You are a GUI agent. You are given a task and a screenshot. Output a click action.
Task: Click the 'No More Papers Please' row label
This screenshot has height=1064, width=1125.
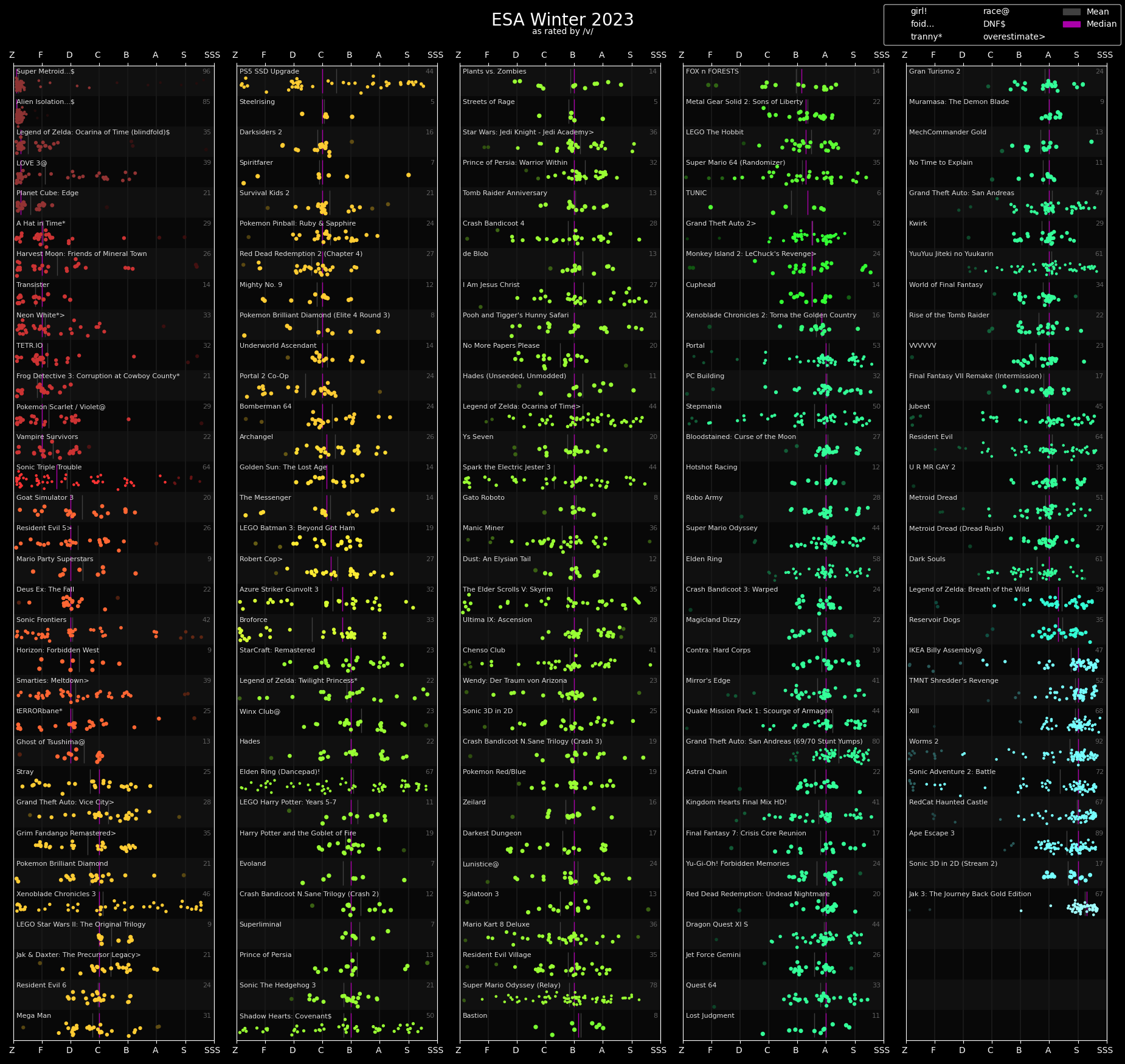(501, 345)
